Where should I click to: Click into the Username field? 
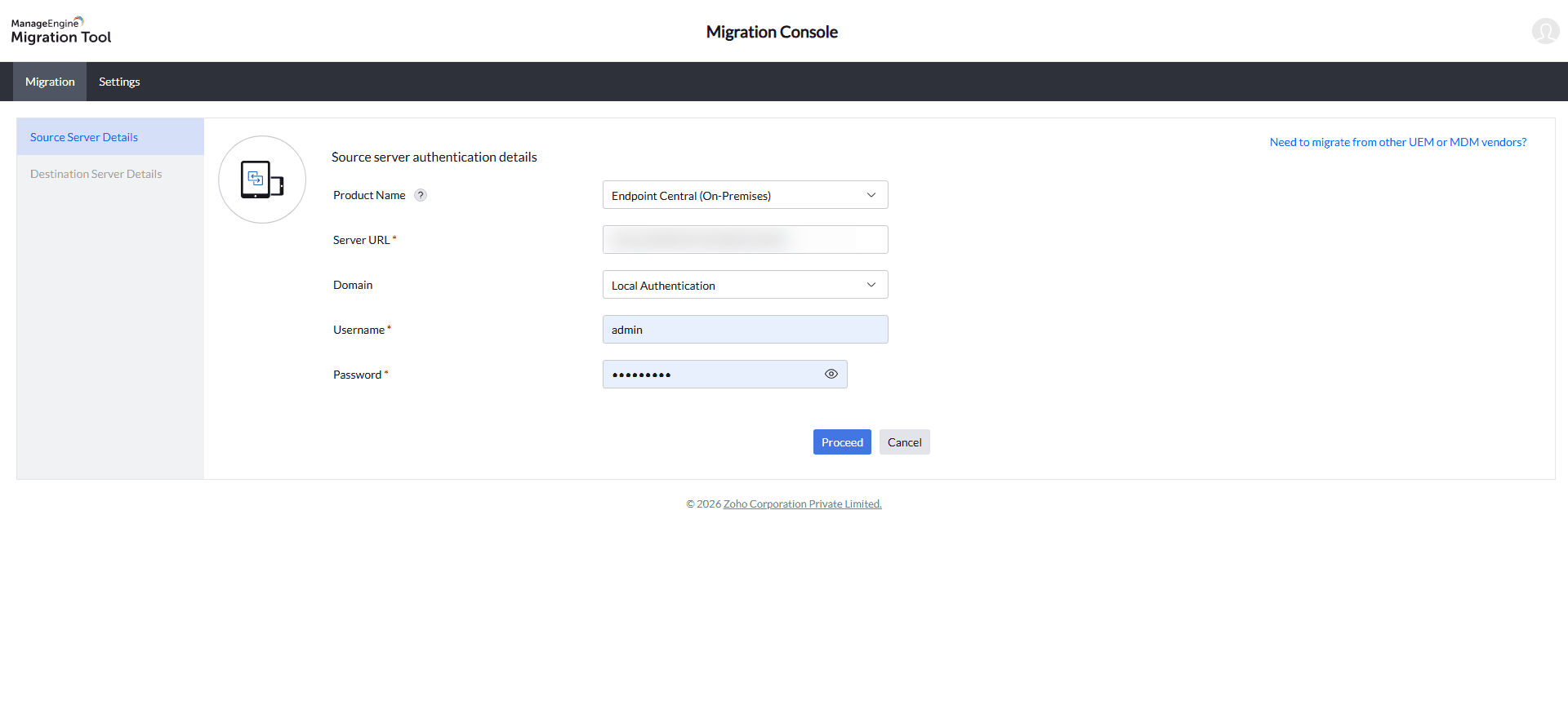(x=745, y=330)
